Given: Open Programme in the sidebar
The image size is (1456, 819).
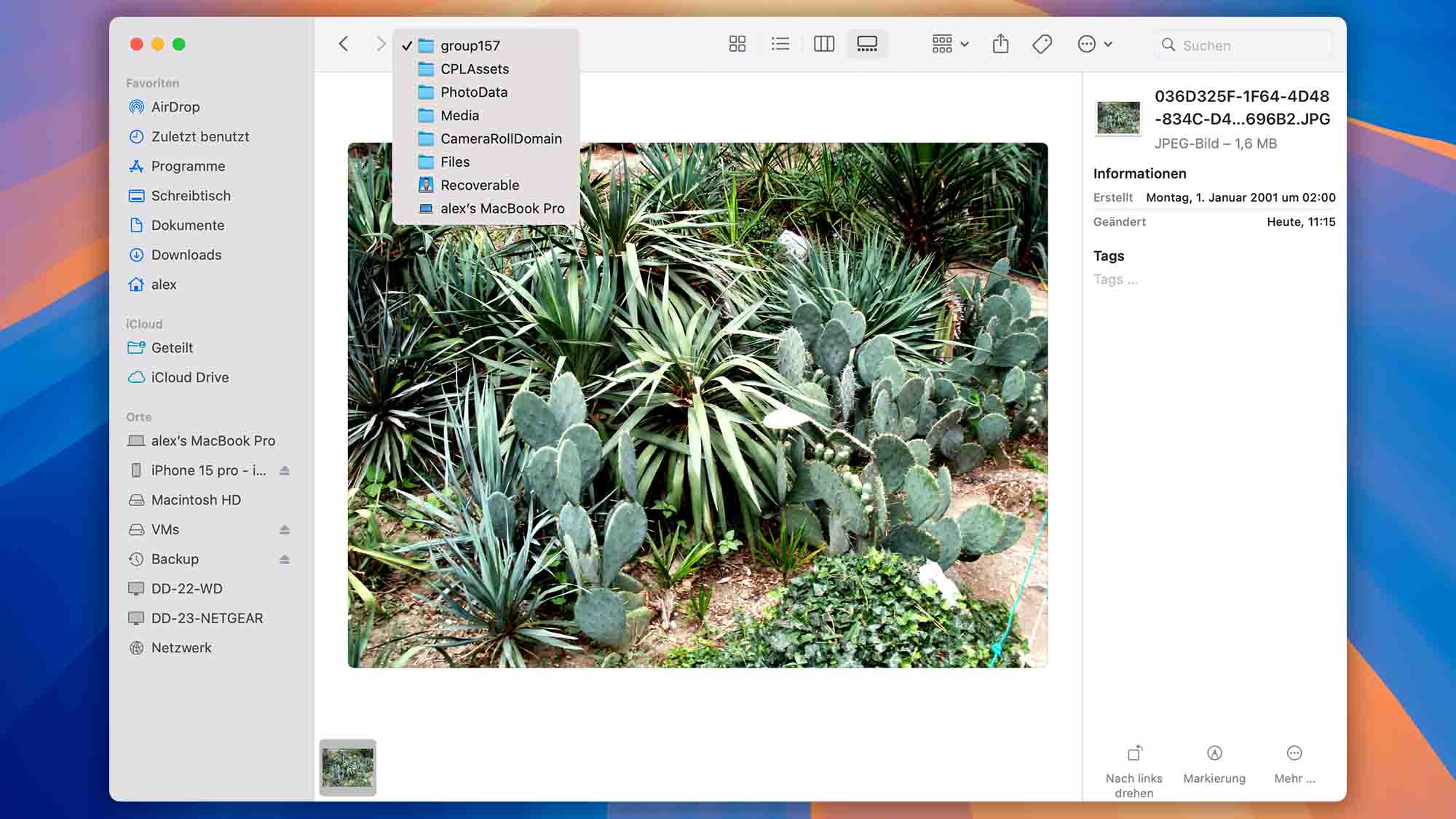Looking at the screenshot, I should [x=211, y=167].
